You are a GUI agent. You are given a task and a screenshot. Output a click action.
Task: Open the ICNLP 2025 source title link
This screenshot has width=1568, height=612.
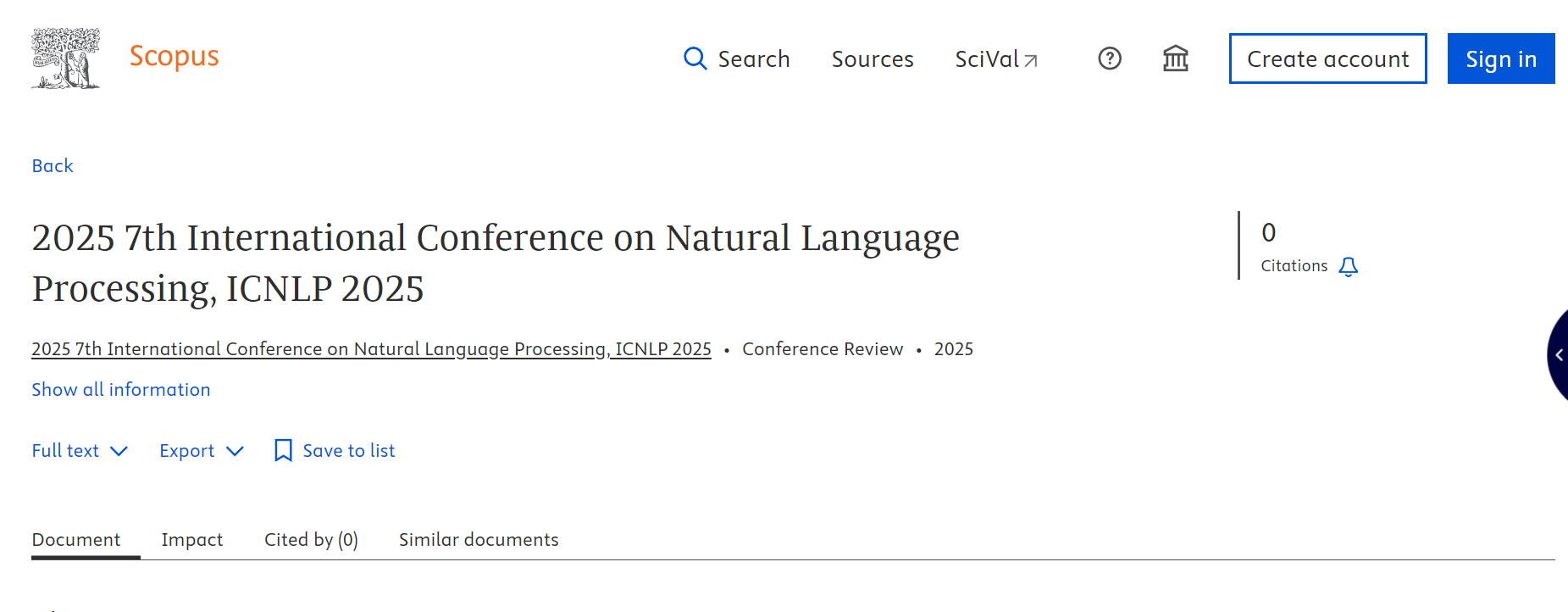point(371,349)
